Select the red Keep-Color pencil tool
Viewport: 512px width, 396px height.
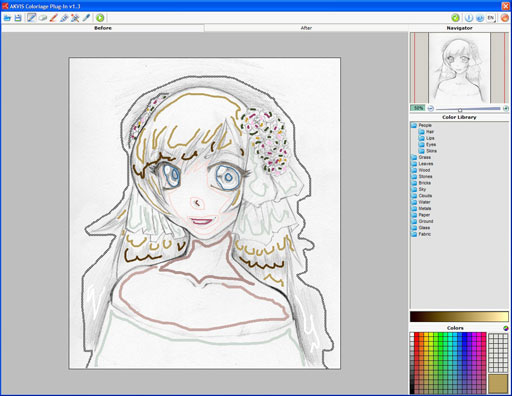(53, 18)
